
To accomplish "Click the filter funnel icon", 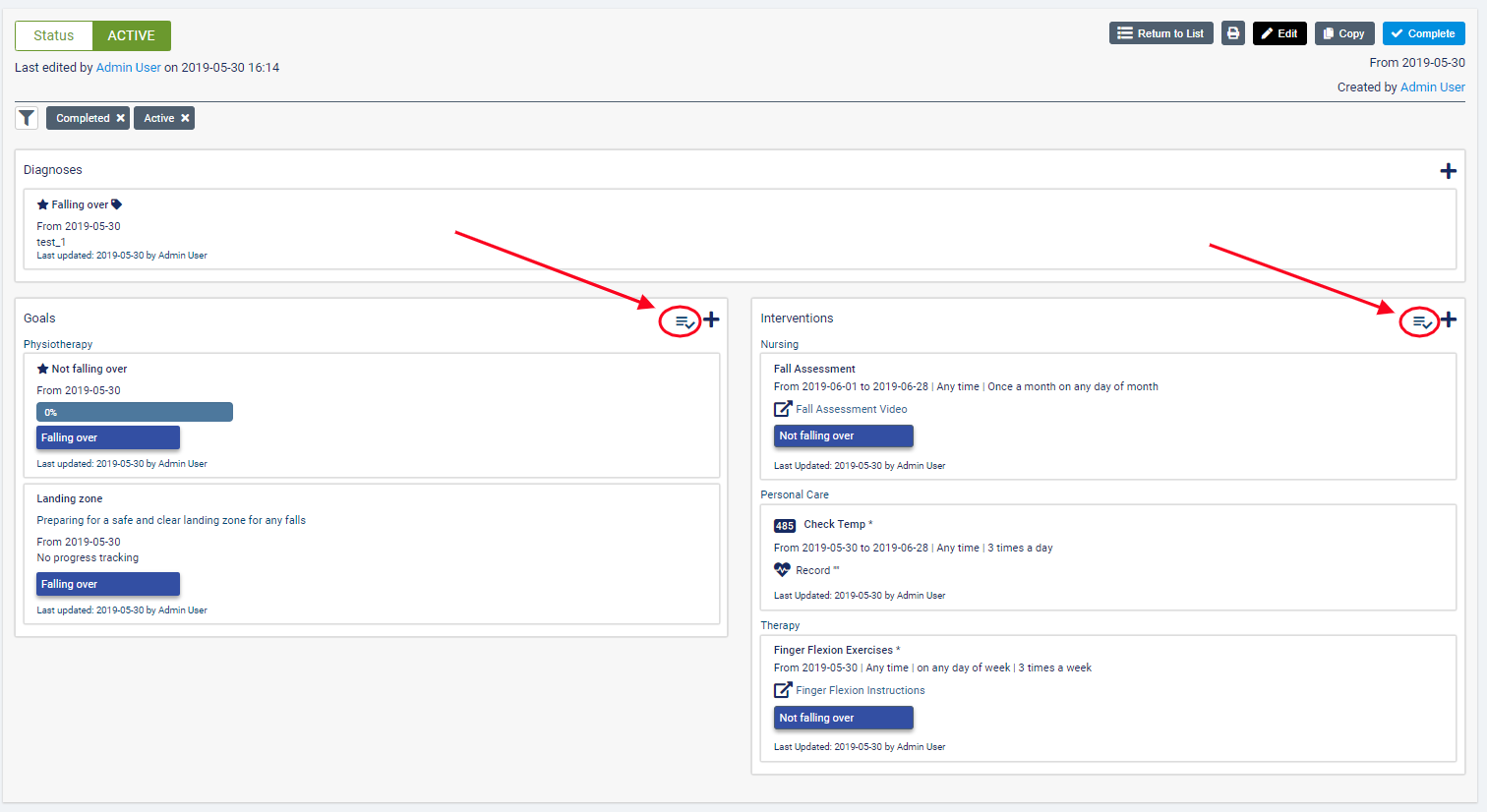I will click(x=27, y=118).
